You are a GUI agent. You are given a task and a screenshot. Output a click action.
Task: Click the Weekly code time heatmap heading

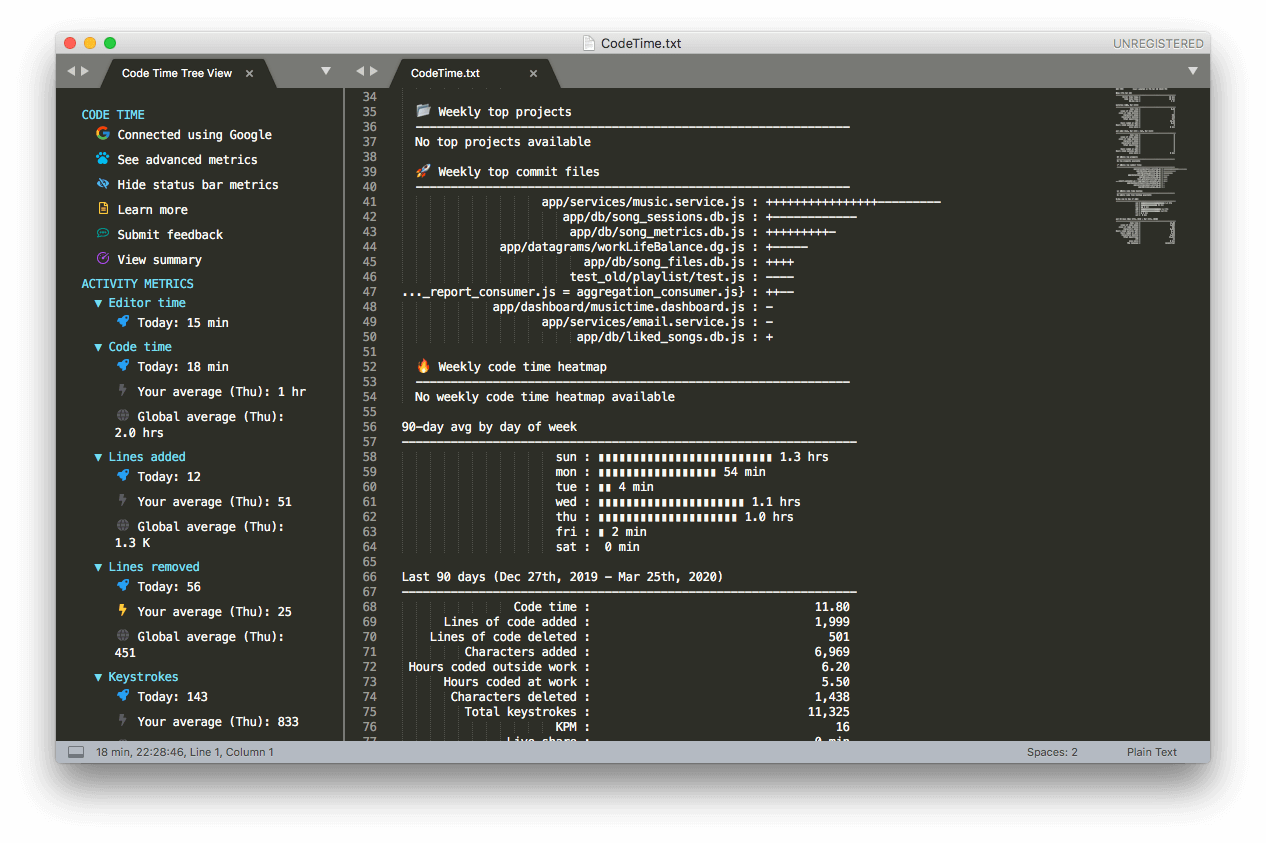click(522, 367)
